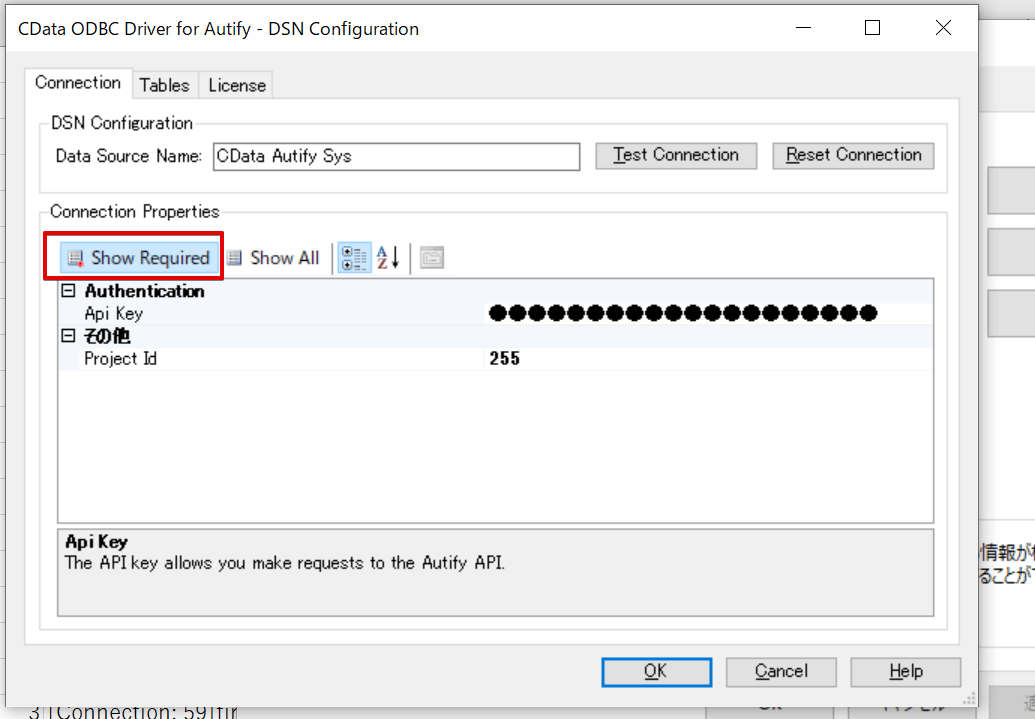1035x719 pixels.
Task: Click the Show Required toolbar button
Action: coord(138,257)
